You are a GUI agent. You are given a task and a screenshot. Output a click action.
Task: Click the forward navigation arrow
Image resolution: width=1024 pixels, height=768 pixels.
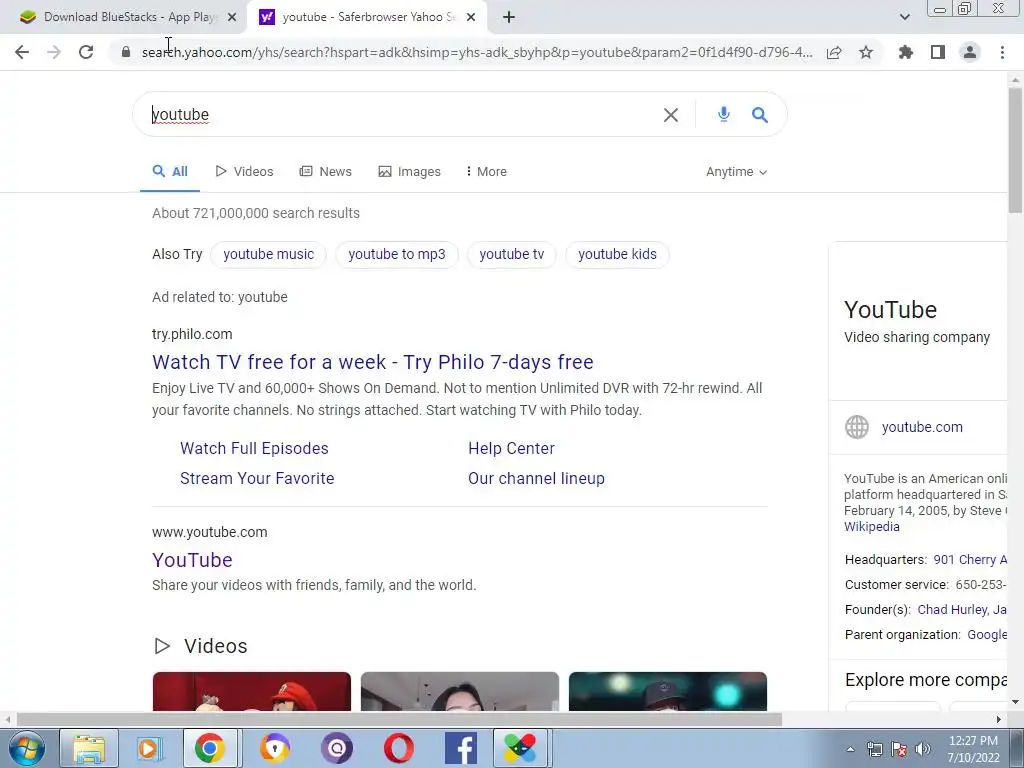click(x=54, y=52)
